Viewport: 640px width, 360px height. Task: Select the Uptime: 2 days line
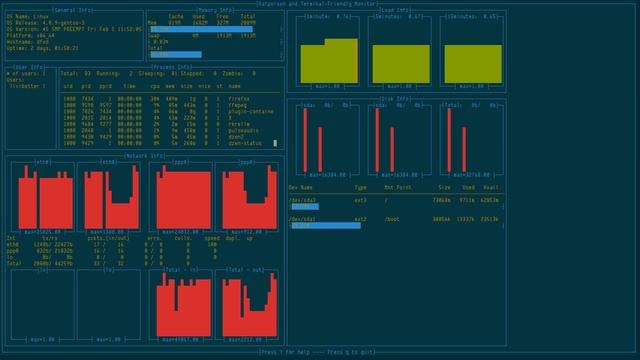pyautogui.click(x=42, y=48)
